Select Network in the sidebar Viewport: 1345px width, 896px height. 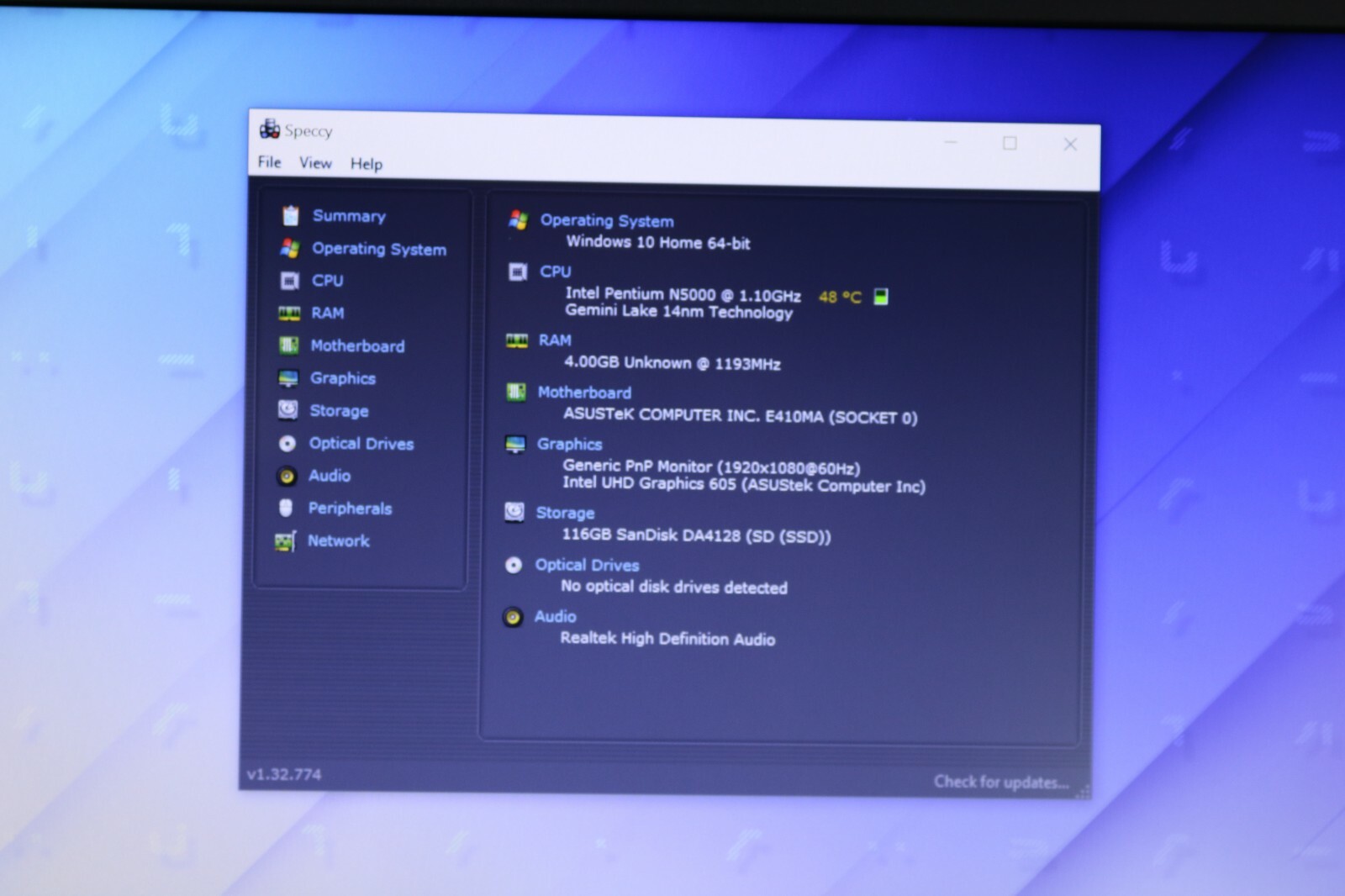click(338, 541)
